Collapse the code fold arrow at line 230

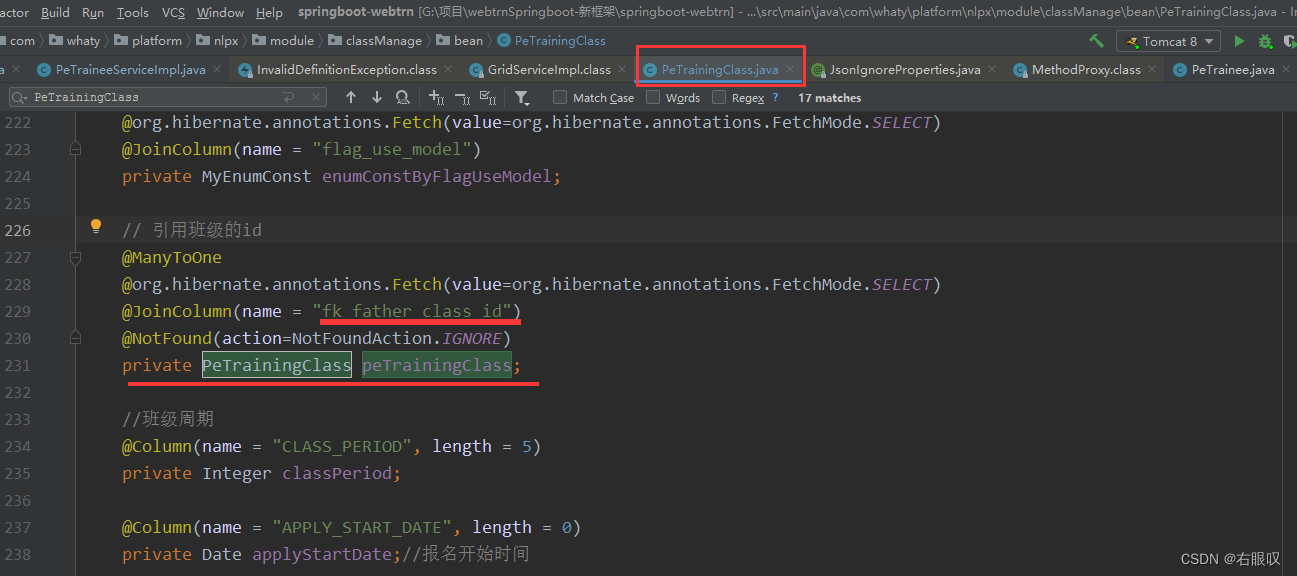click(x=75, y=338)
